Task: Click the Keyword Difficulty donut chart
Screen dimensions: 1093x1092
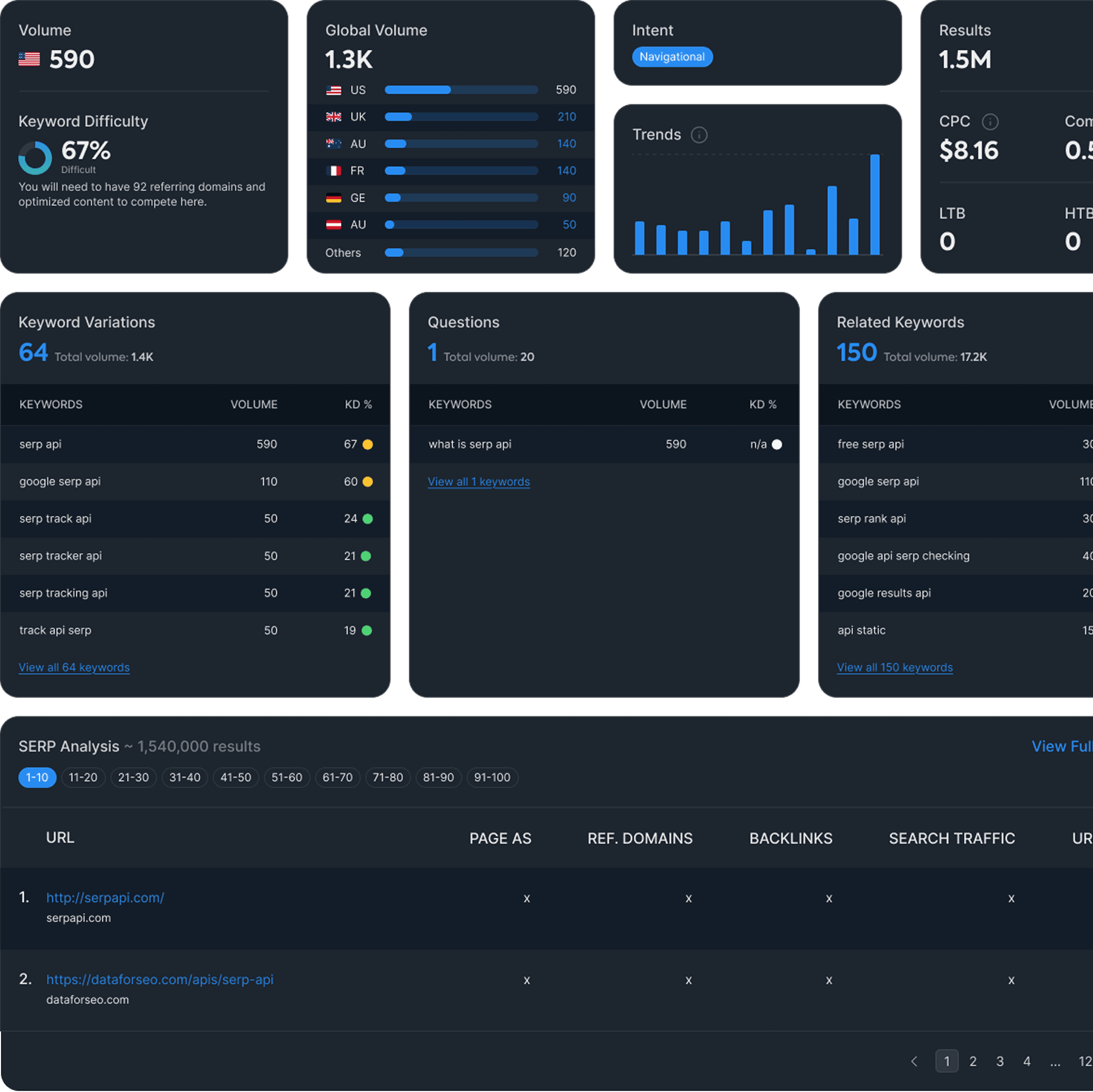Action: click(x=36, y=156)
